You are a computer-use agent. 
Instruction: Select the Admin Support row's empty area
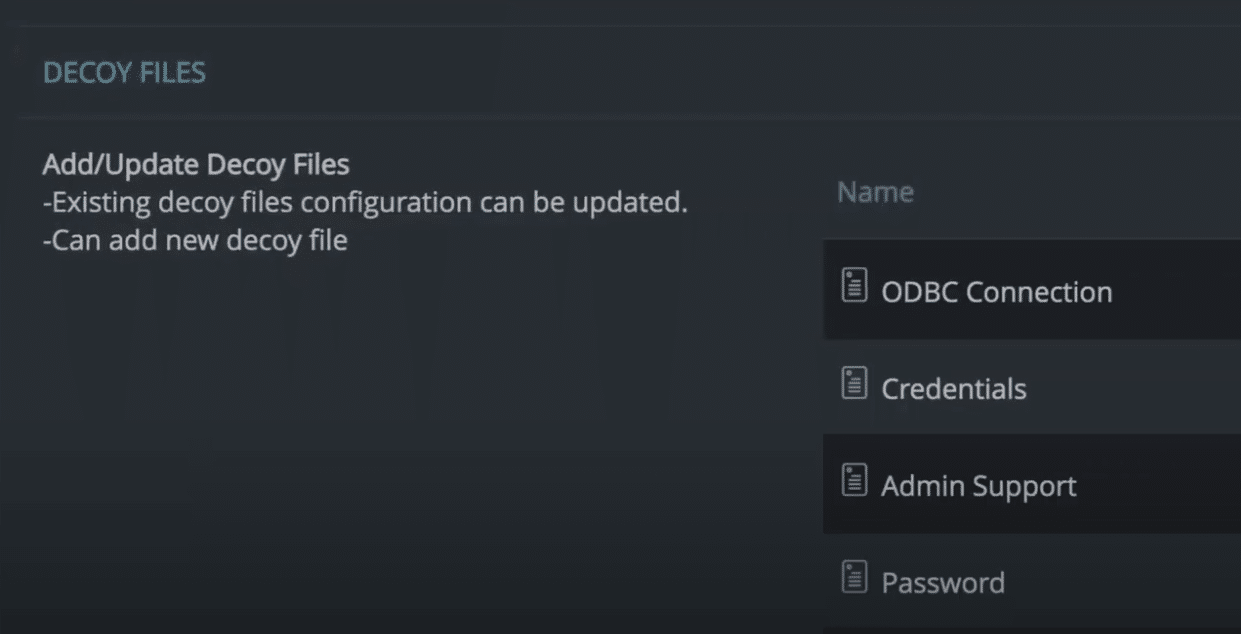click(1160, 485)
